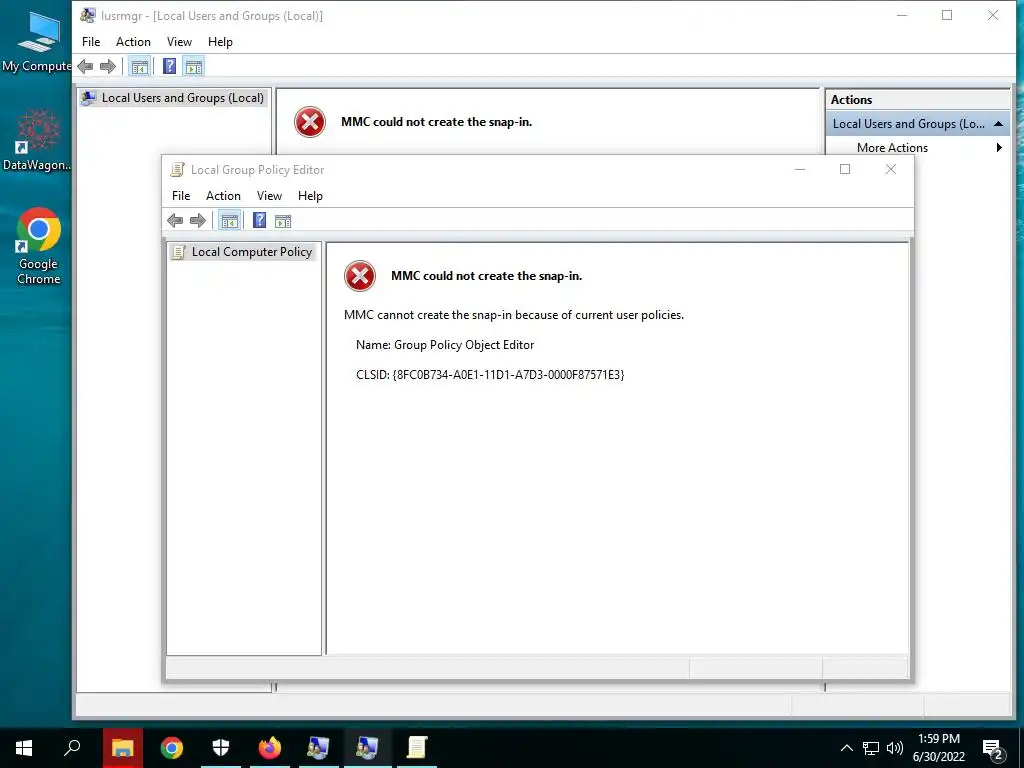Switch to Group Policy Editor taskbar icon
This screenshot has height=768, width=1024.
click(417, 748)
